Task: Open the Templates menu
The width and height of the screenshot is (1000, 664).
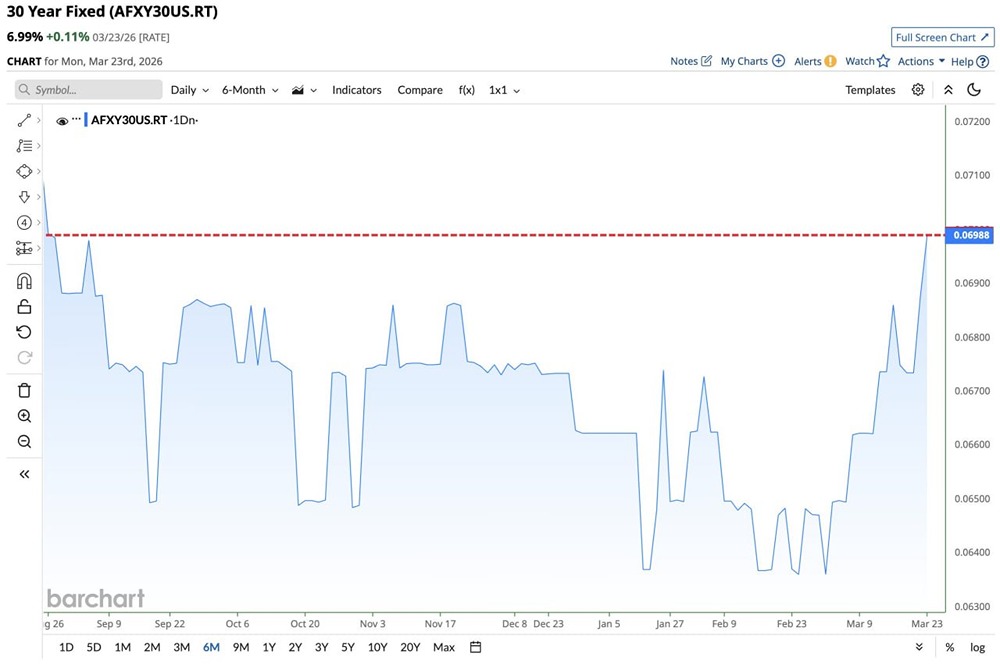Action: point(870,90)
